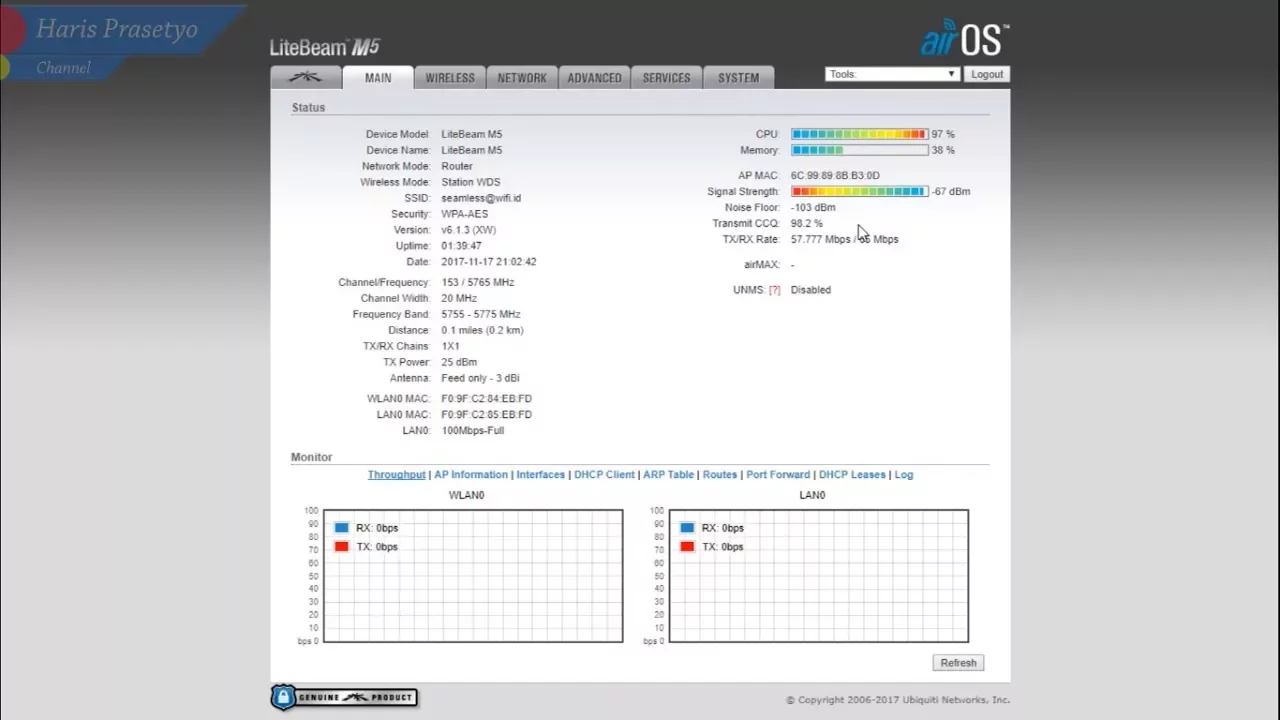Viewport: 1280px width, 720px height.
Task: Click the Wireless Mode value Station WDS
Action: click(471, 182)
